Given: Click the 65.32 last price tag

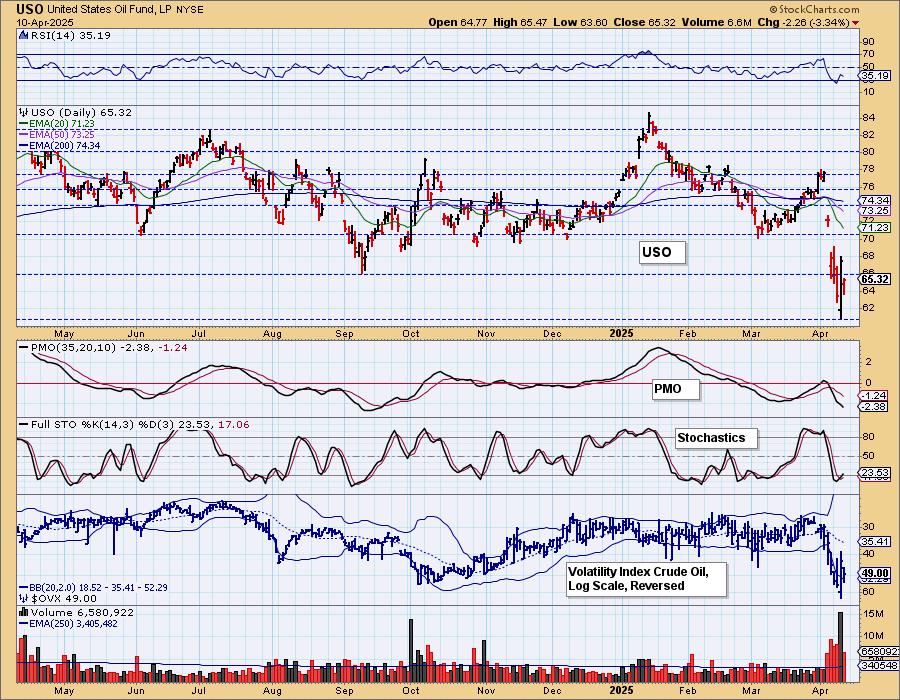Looking at the screenshot, I should [876, 279].
